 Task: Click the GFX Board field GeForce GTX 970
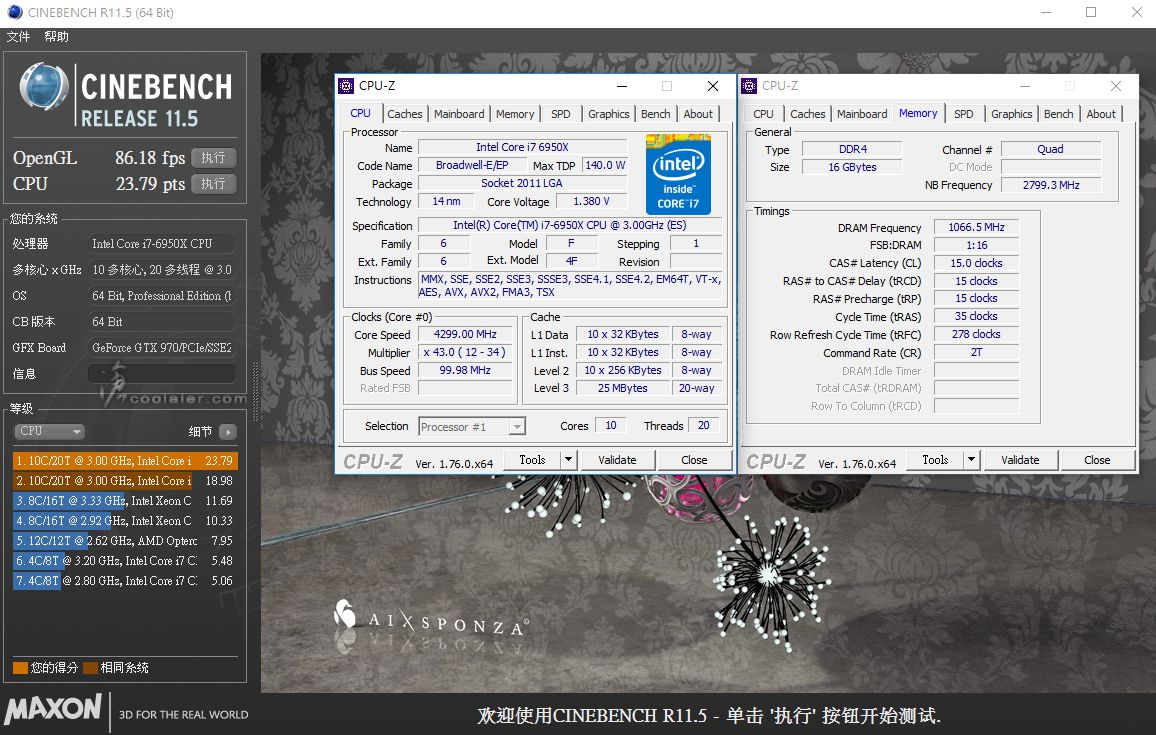coord(161,347)
